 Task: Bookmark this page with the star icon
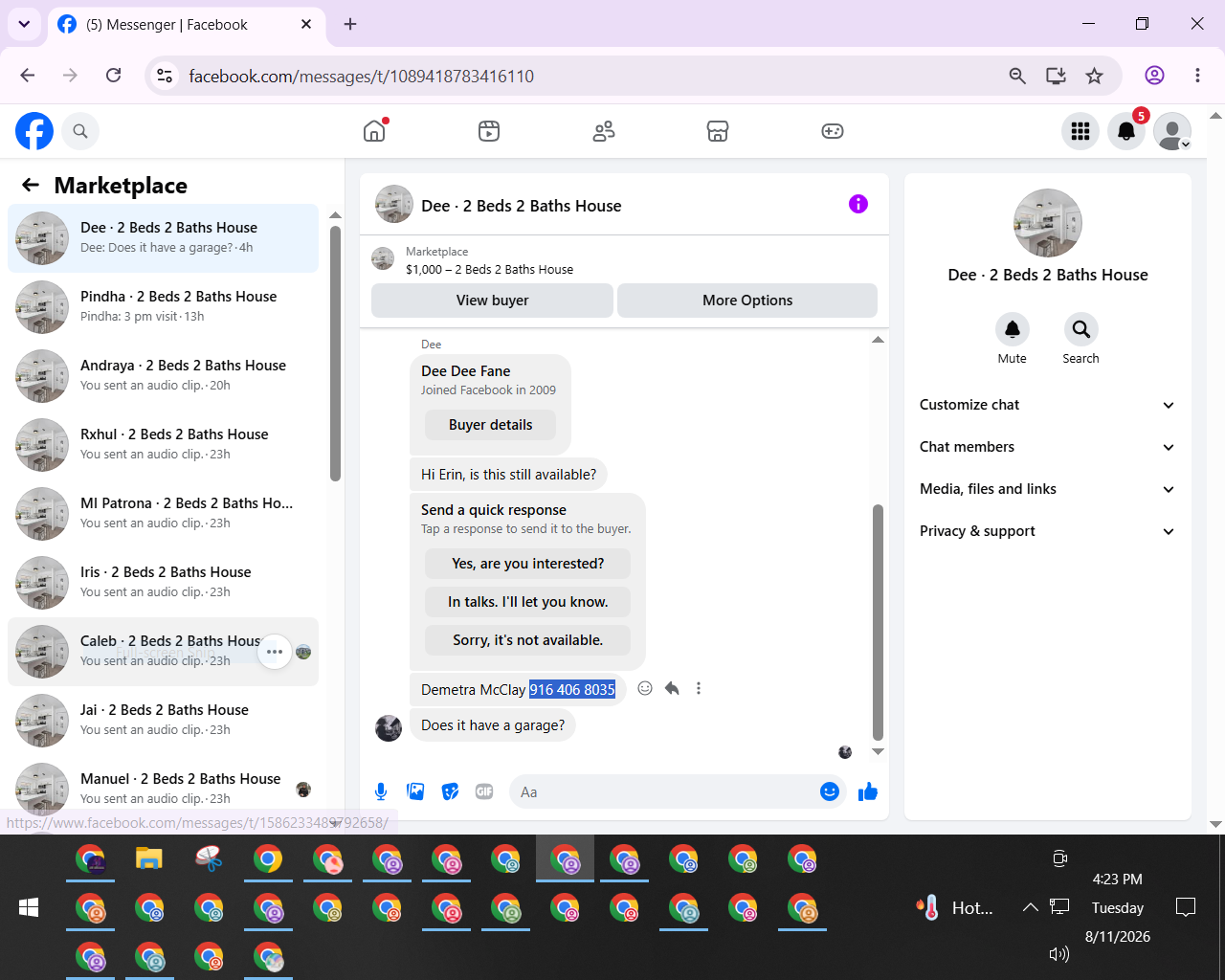[x=1095, y=76]
